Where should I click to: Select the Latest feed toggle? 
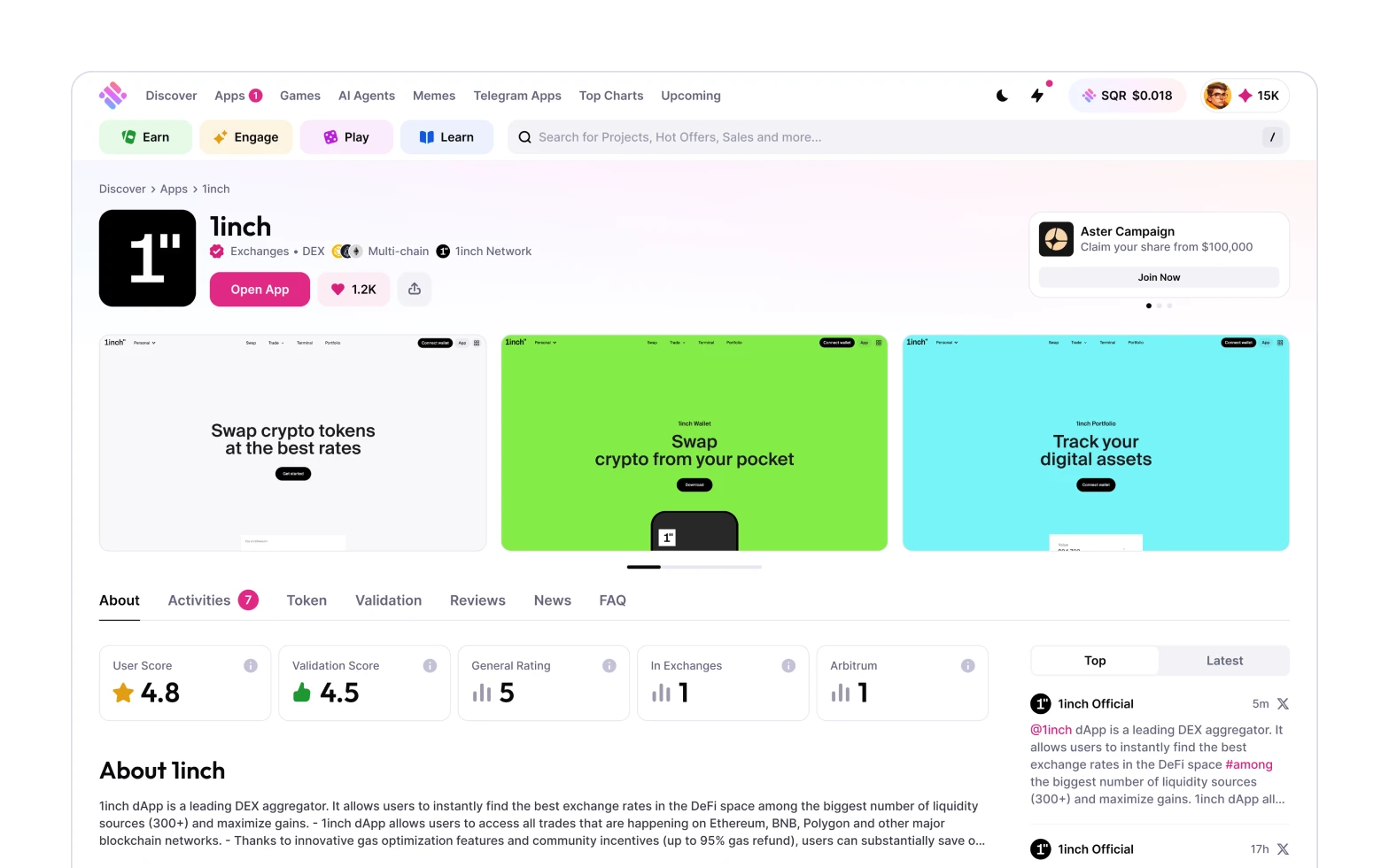tap(1224, 661)
